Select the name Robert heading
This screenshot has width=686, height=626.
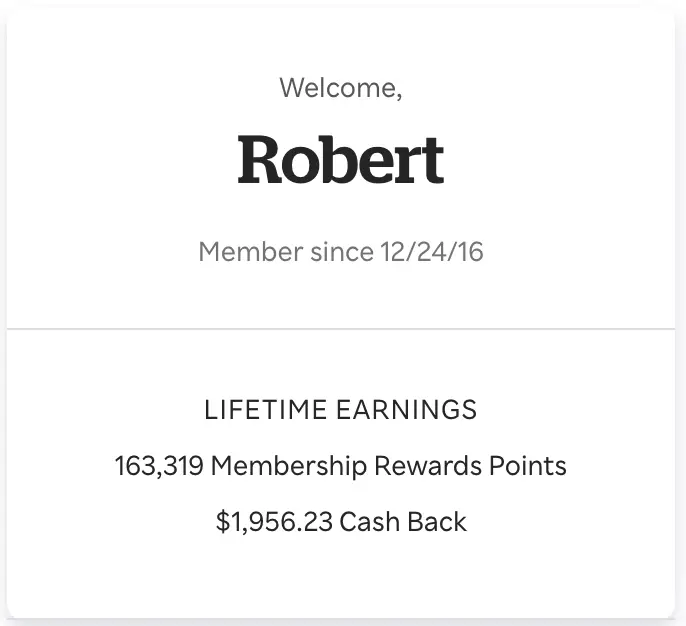[341, 159]
